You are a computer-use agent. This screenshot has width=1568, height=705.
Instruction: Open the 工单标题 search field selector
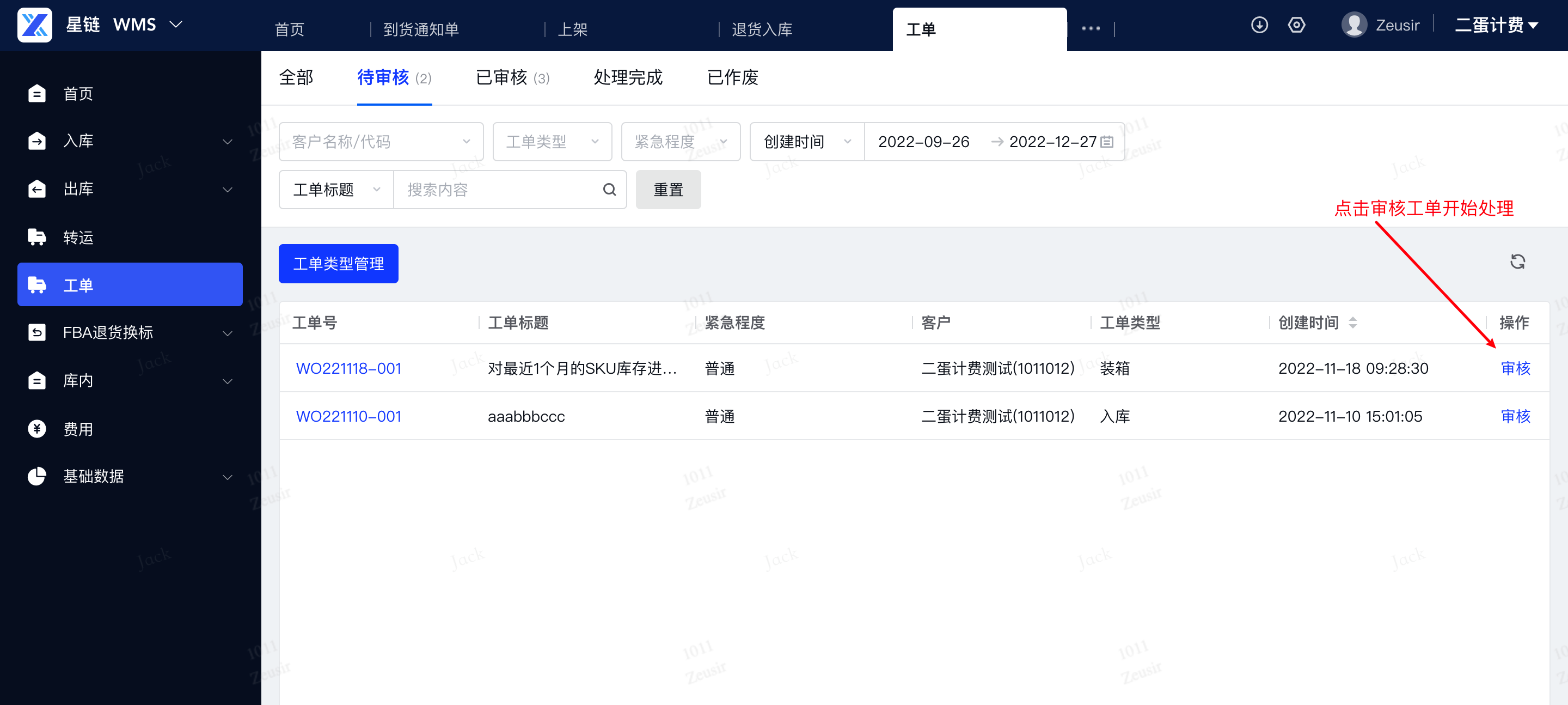coord(336,190)
